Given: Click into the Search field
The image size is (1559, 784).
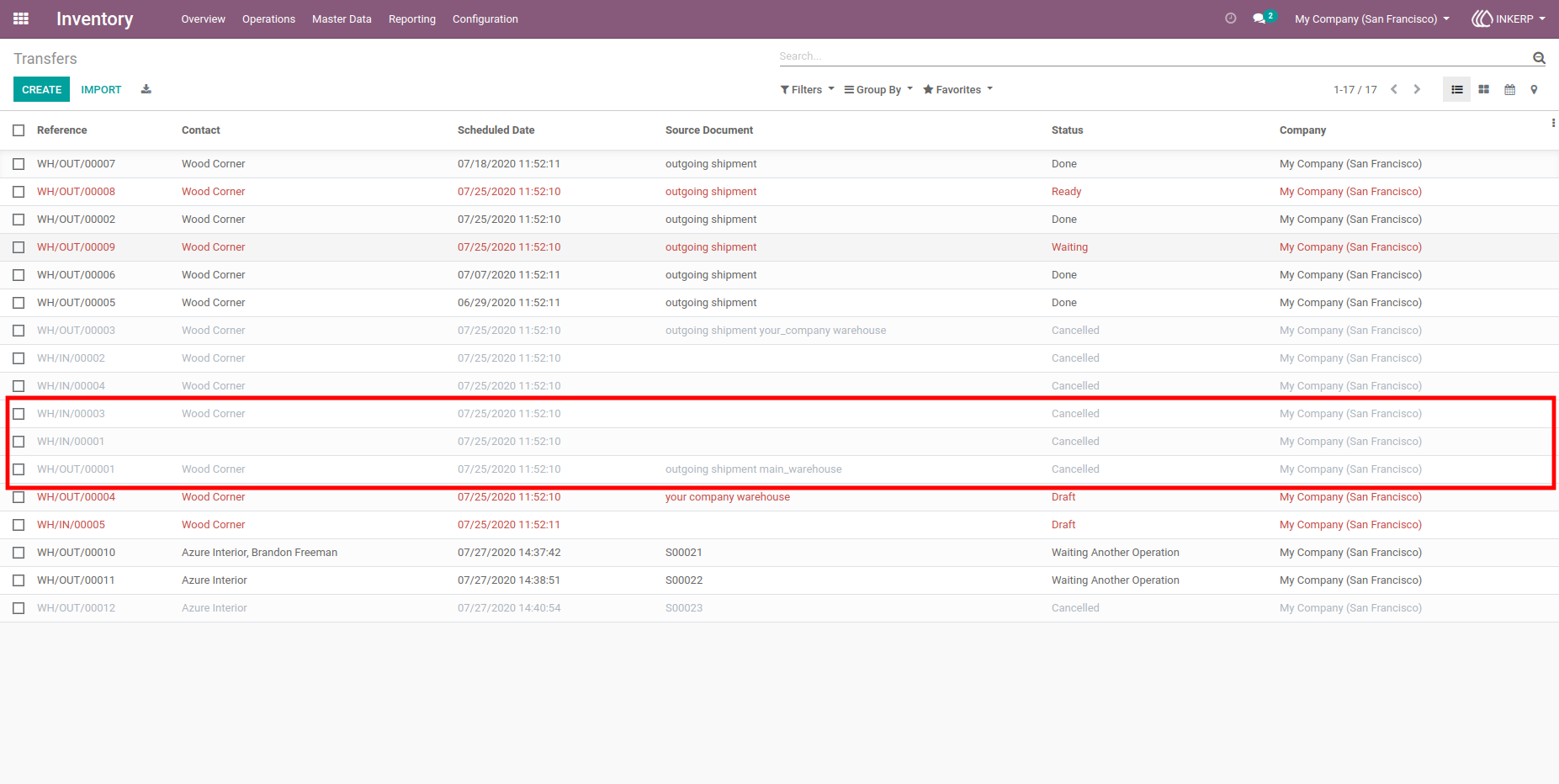Looking at the screenshot, I should coord(1153,56).
